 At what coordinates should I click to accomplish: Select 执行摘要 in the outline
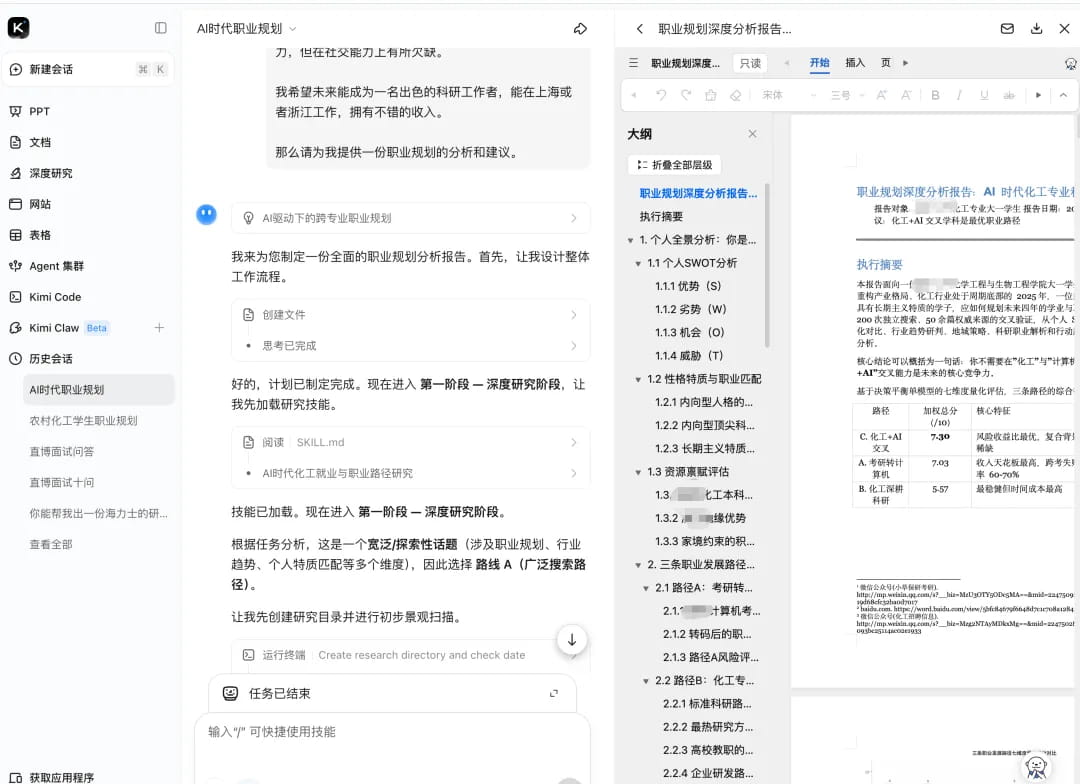[x=661, y=216]
